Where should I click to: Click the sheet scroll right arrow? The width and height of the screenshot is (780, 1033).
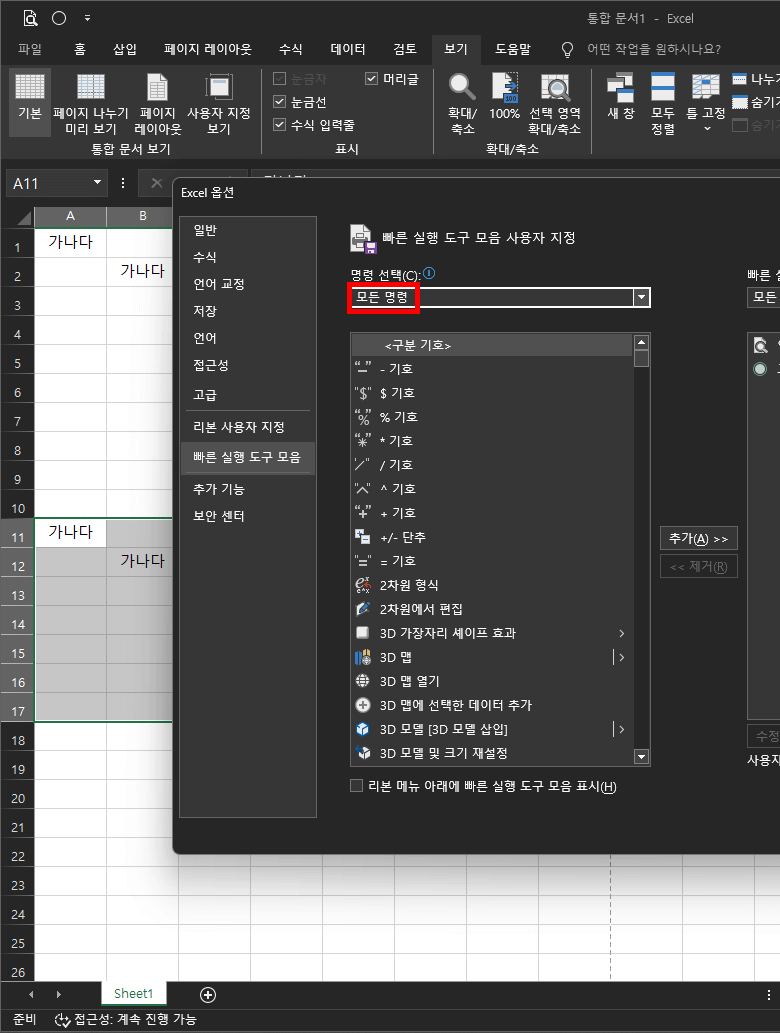click(x=58, y=994)
